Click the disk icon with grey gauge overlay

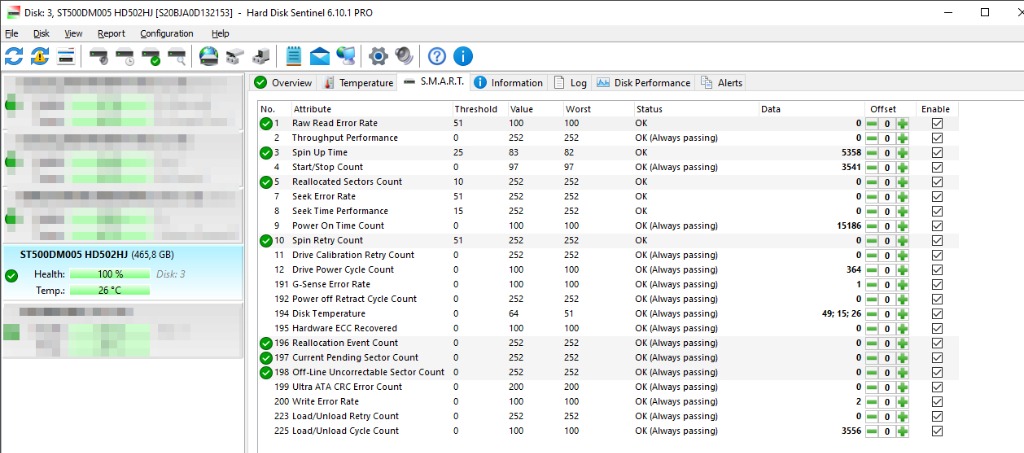pos(99,57)
